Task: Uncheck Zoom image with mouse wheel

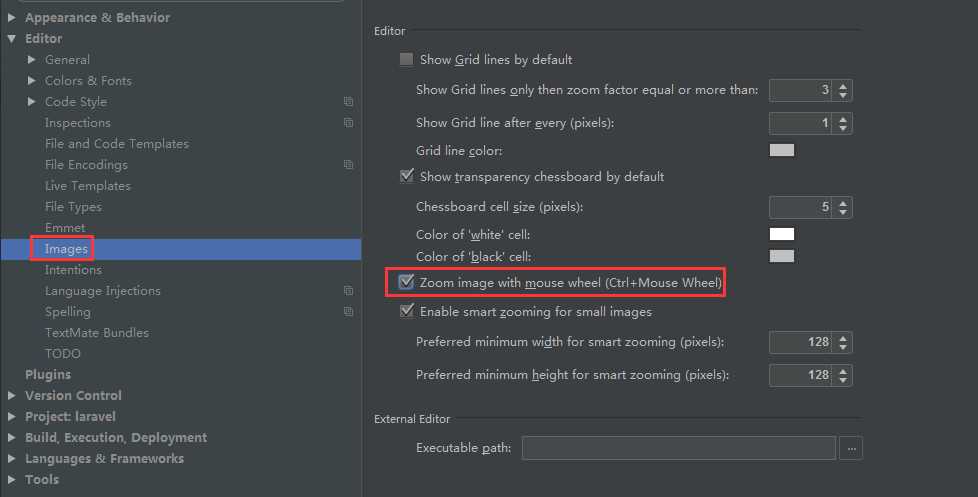Action: tap(406, 283)
